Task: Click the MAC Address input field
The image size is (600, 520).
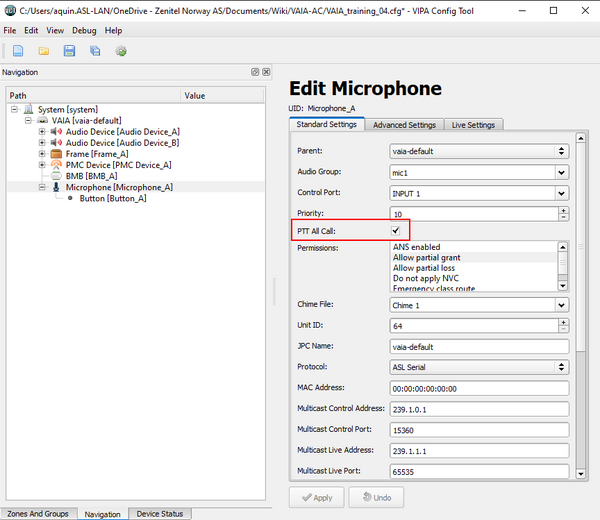Action: [x=478, y=388]
